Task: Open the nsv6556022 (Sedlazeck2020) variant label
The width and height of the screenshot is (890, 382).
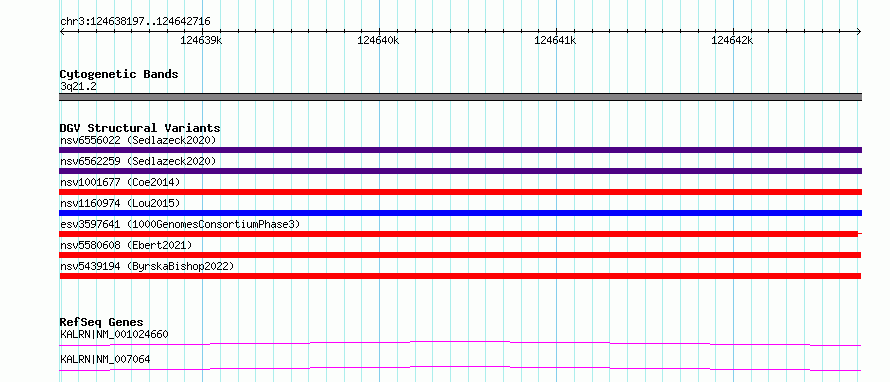Action: coord(138,140)
